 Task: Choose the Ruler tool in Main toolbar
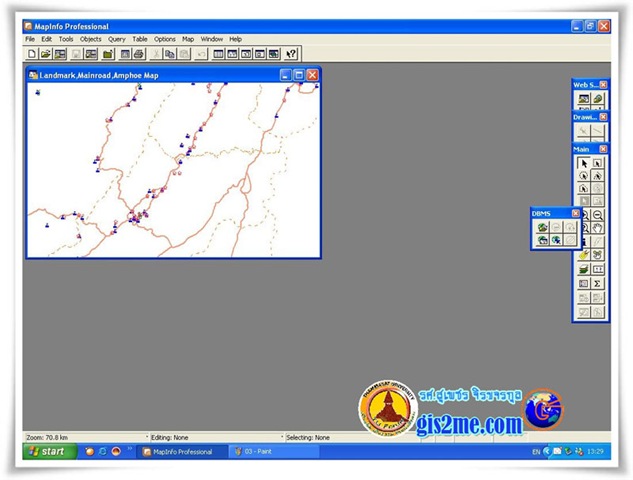pos(598,269)
